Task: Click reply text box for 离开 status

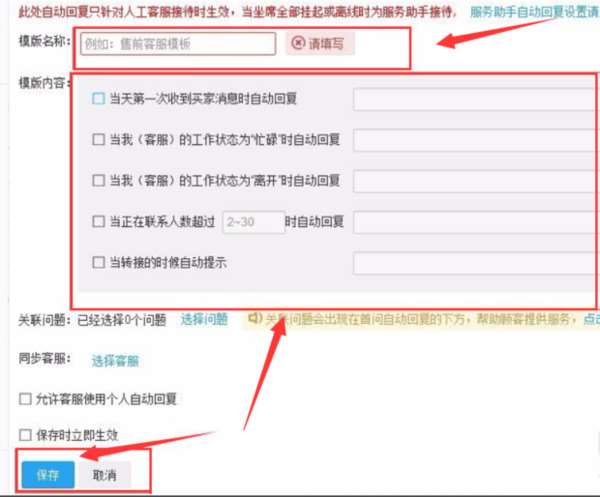Action: (x=474, y=181)
